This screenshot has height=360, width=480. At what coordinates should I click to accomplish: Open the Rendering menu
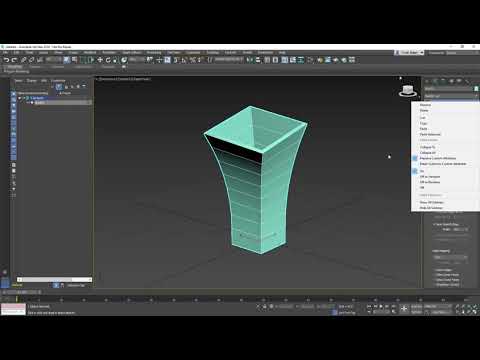[154, 52]
